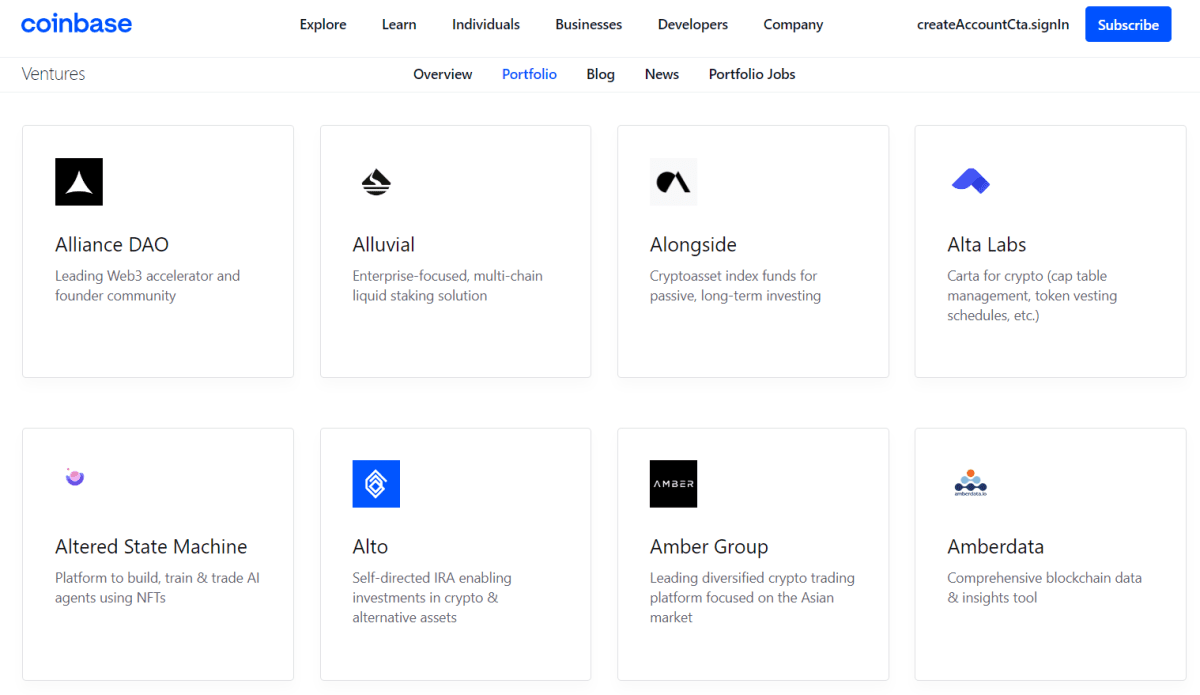This screenshot has height=695, width=1200.
Task: Click "Cryptoasset index funds" description text
Action: click(735, 286)
